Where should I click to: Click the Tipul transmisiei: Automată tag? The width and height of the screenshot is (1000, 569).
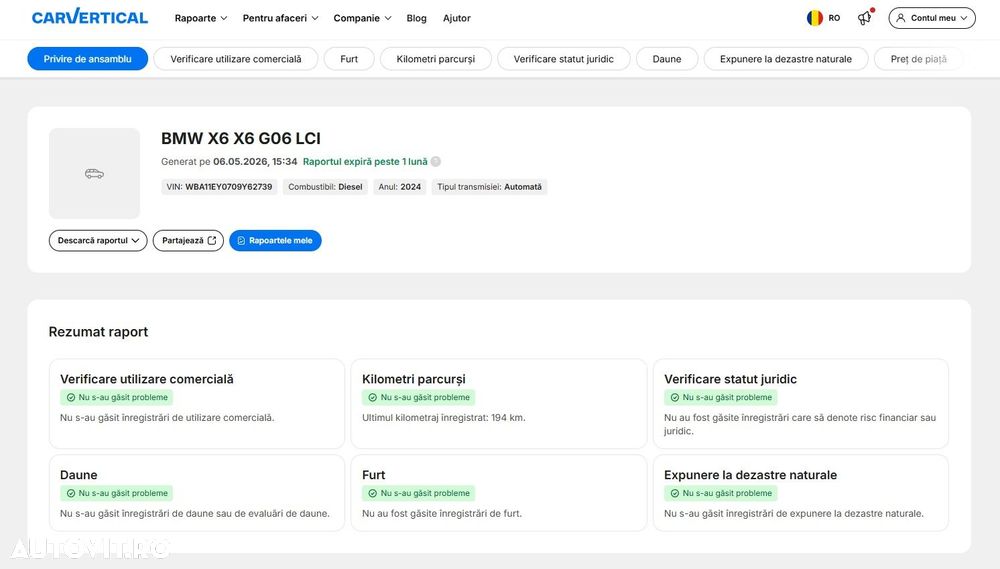pos(489,187)
